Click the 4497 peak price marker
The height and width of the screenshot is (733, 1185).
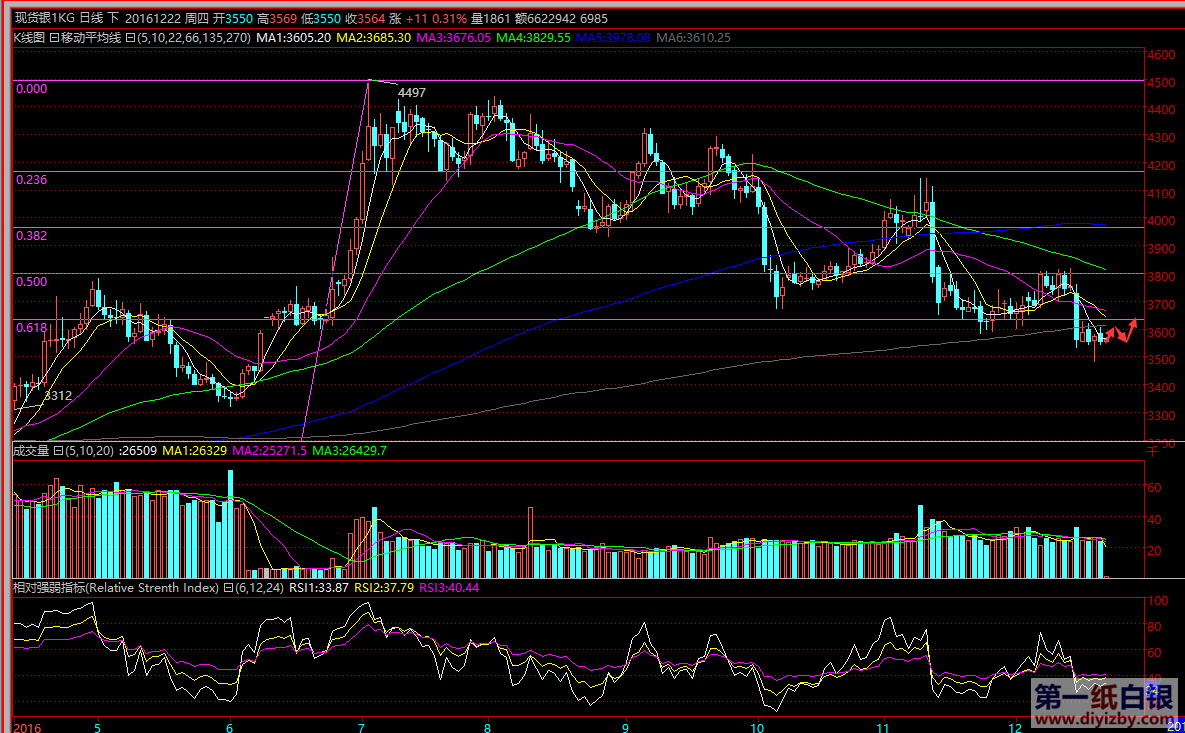click(x=411, y=93)
